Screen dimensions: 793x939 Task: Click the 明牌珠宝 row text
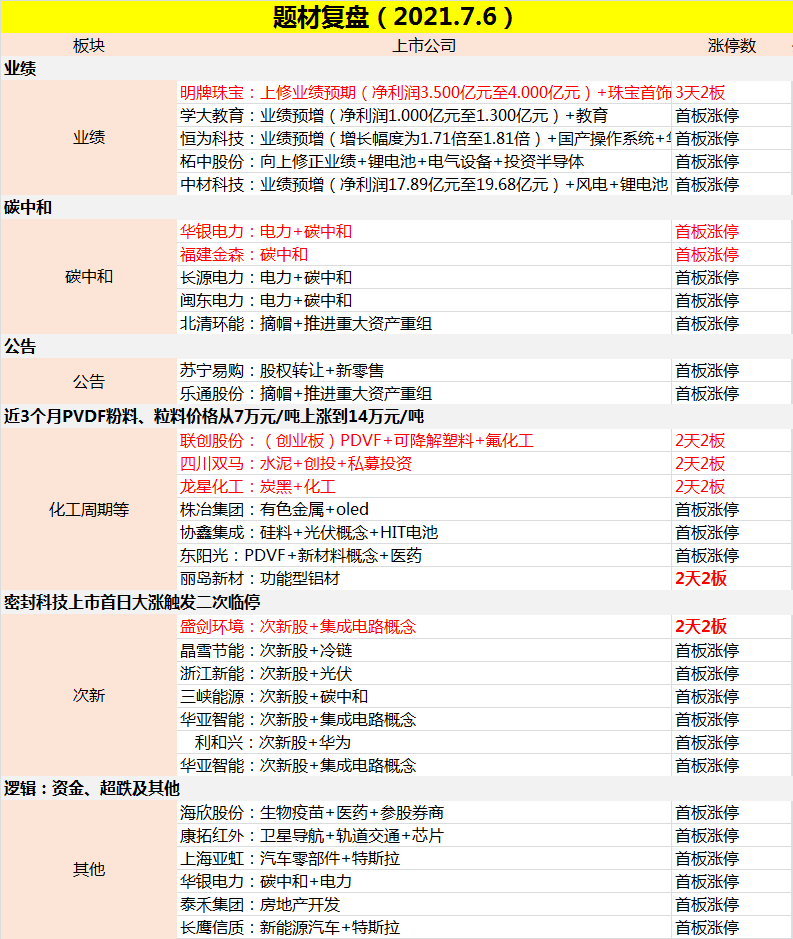click(x=424, y=93)
